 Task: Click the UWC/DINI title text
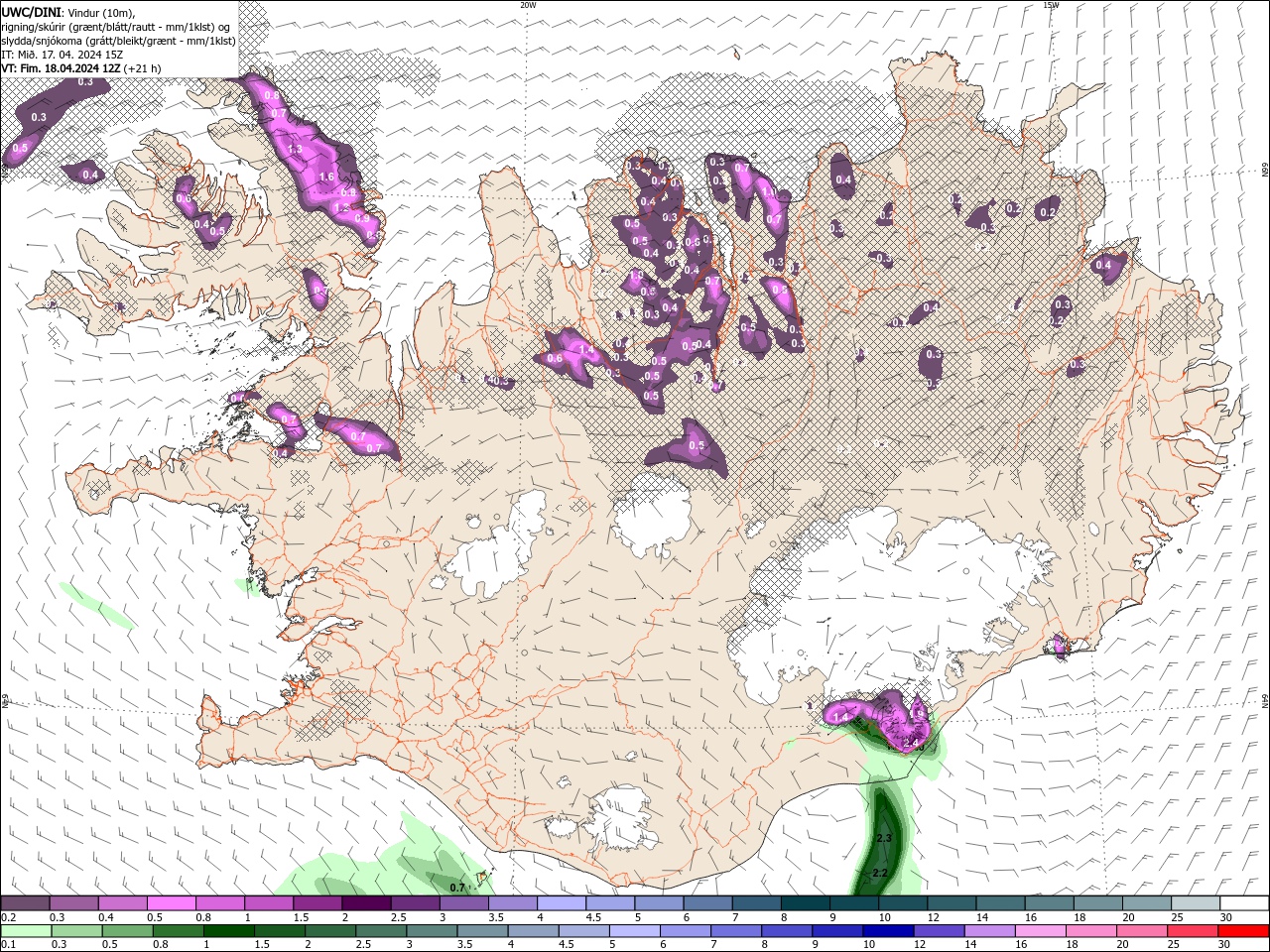pos(31,11)
